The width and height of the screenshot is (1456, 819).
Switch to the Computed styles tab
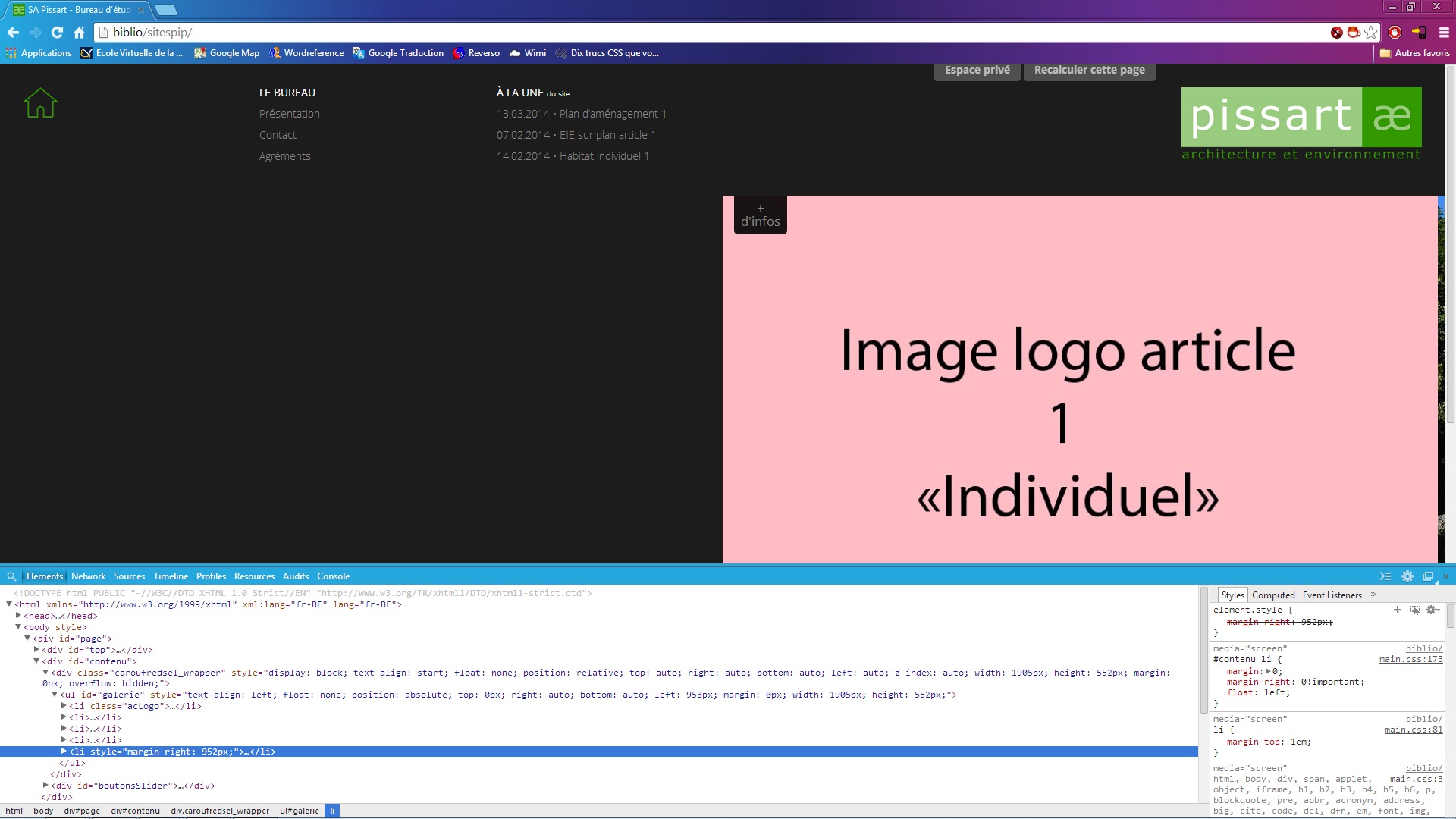click(x=1272, y=595)
